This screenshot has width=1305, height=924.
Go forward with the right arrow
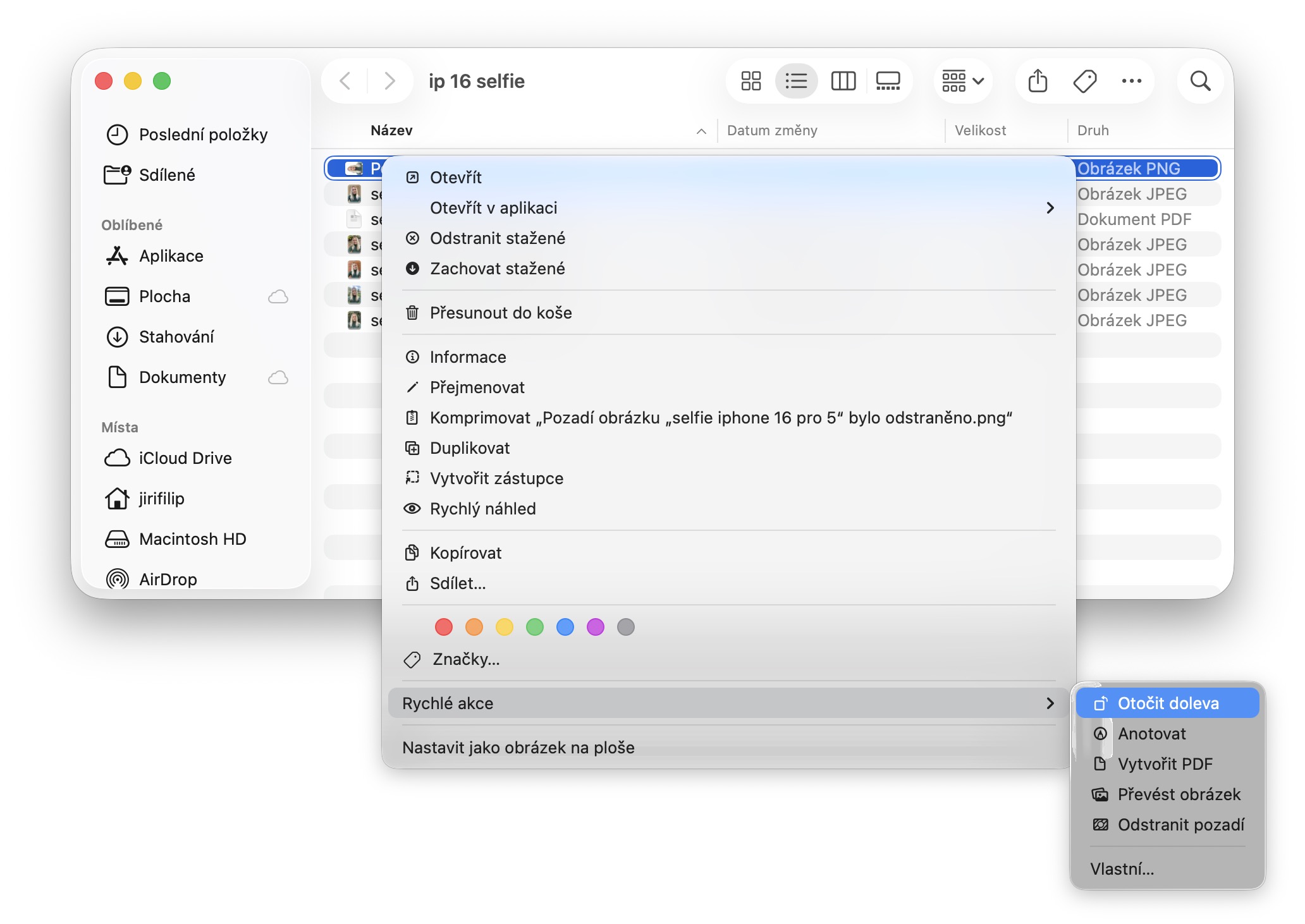[x=389, y=81]
